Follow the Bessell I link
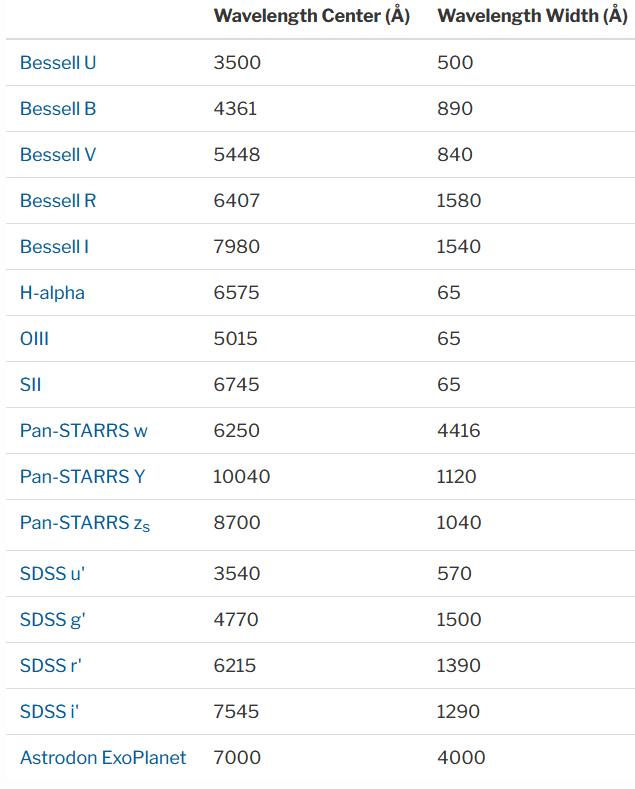Image resolution: width=635 pixels, height=789 pixels. pos(54,247)
